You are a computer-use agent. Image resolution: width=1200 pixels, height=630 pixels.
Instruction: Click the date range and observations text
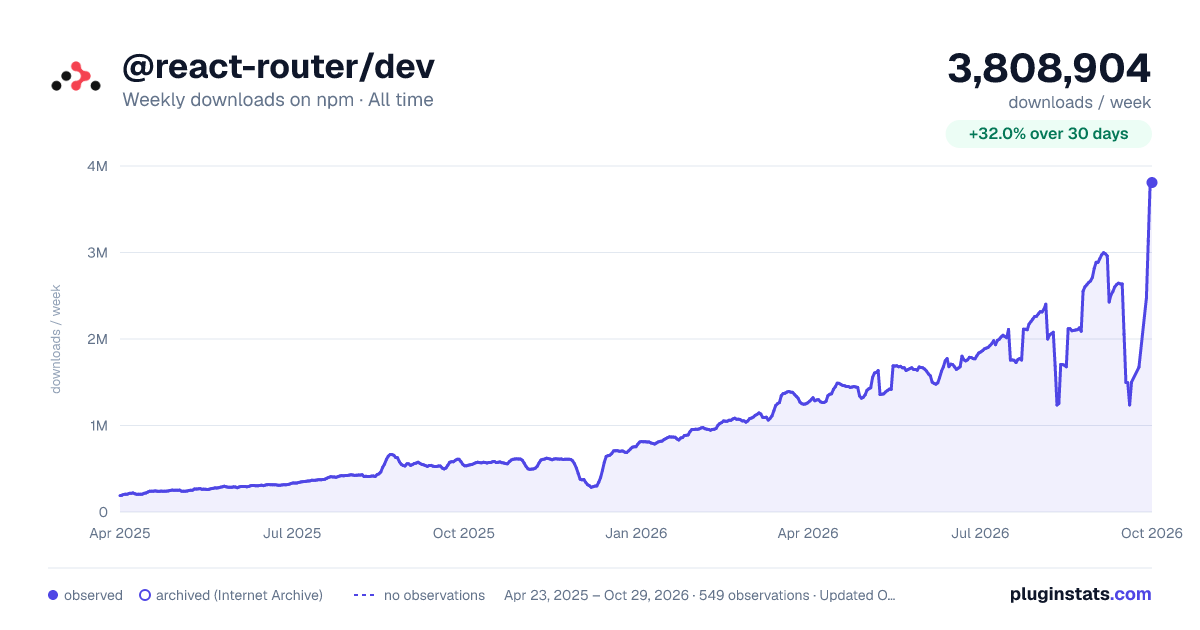click(x=700, y=595)
